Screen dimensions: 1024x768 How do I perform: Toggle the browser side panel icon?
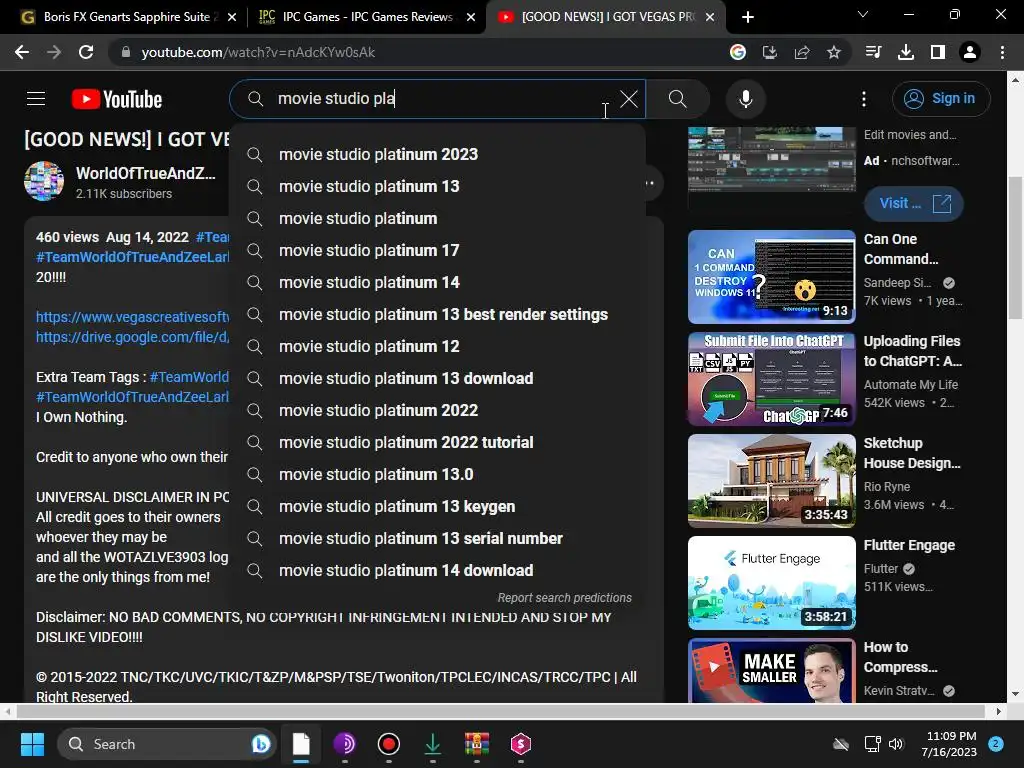tap(938, 52)
